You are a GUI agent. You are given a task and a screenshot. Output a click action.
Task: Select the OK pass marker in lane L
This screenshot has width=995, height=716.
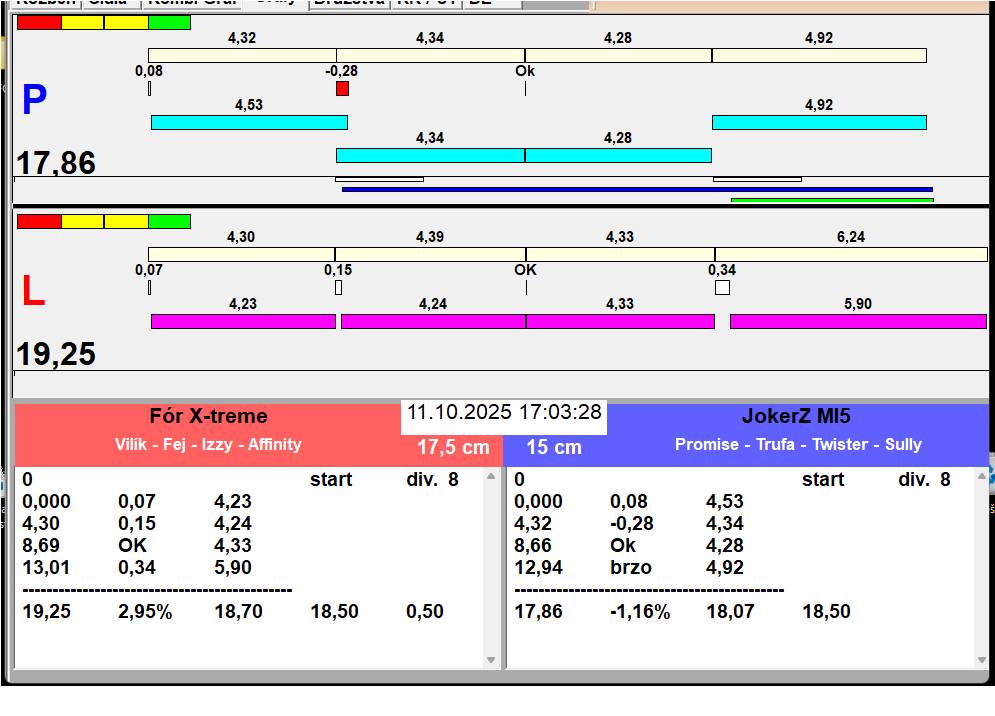[x=526, y=288]
